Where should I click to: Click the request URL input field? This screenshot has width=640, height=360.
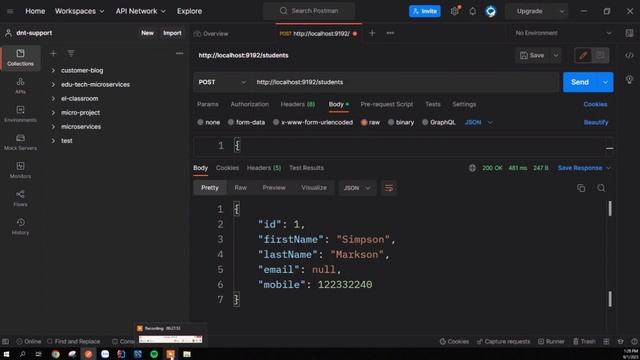pos(405,82)
